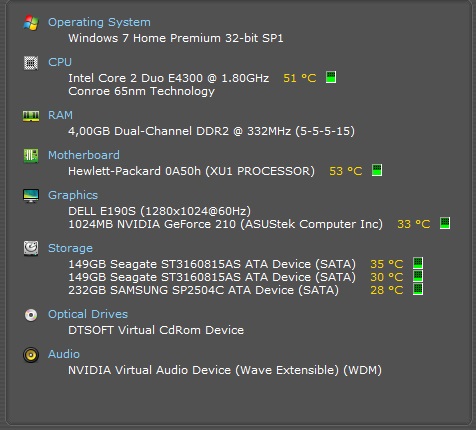
Task: Click the CPU 51 °C temperature indicator icon
Action: (x=331, y=77)
